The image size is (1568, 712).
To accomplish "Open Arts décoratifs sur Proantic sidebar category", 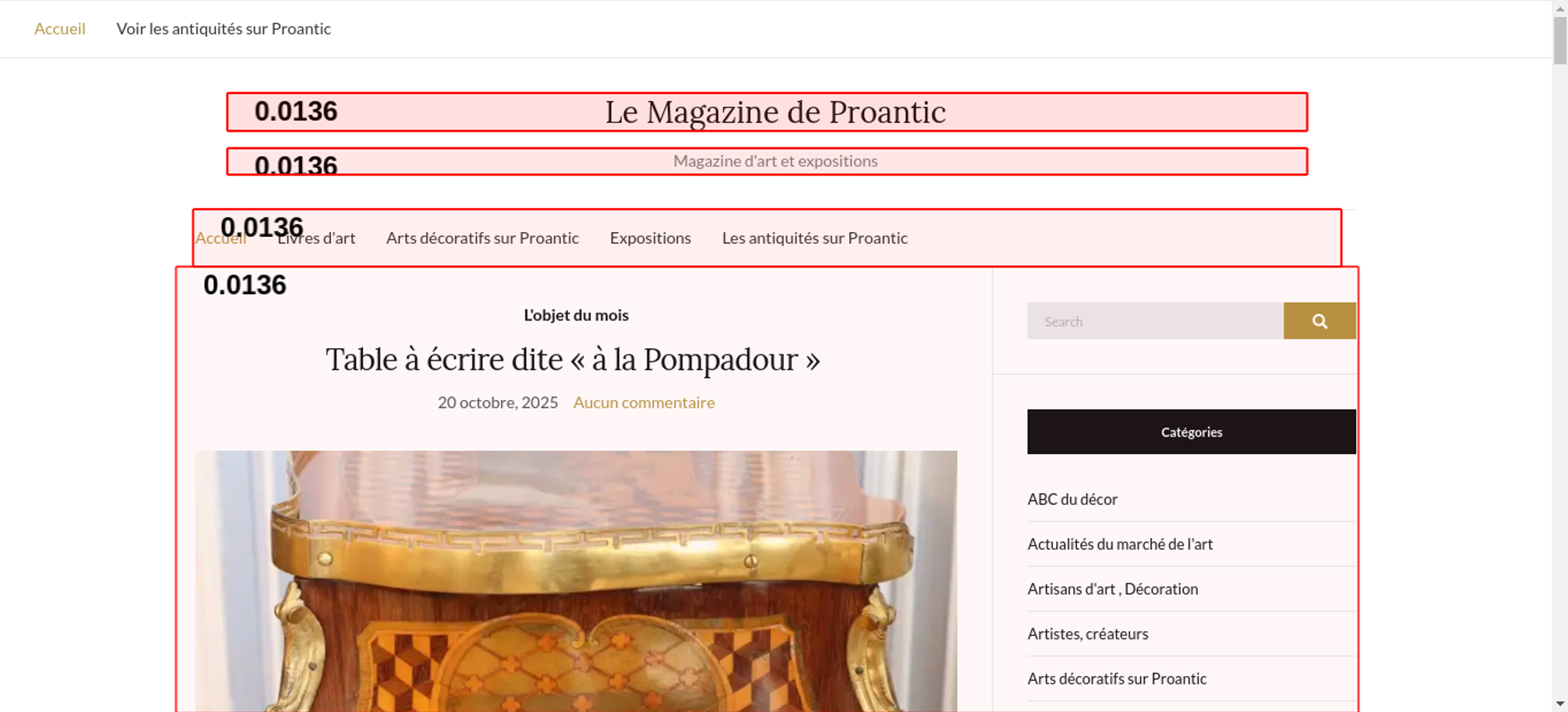I will click(x=1116, y=679).
